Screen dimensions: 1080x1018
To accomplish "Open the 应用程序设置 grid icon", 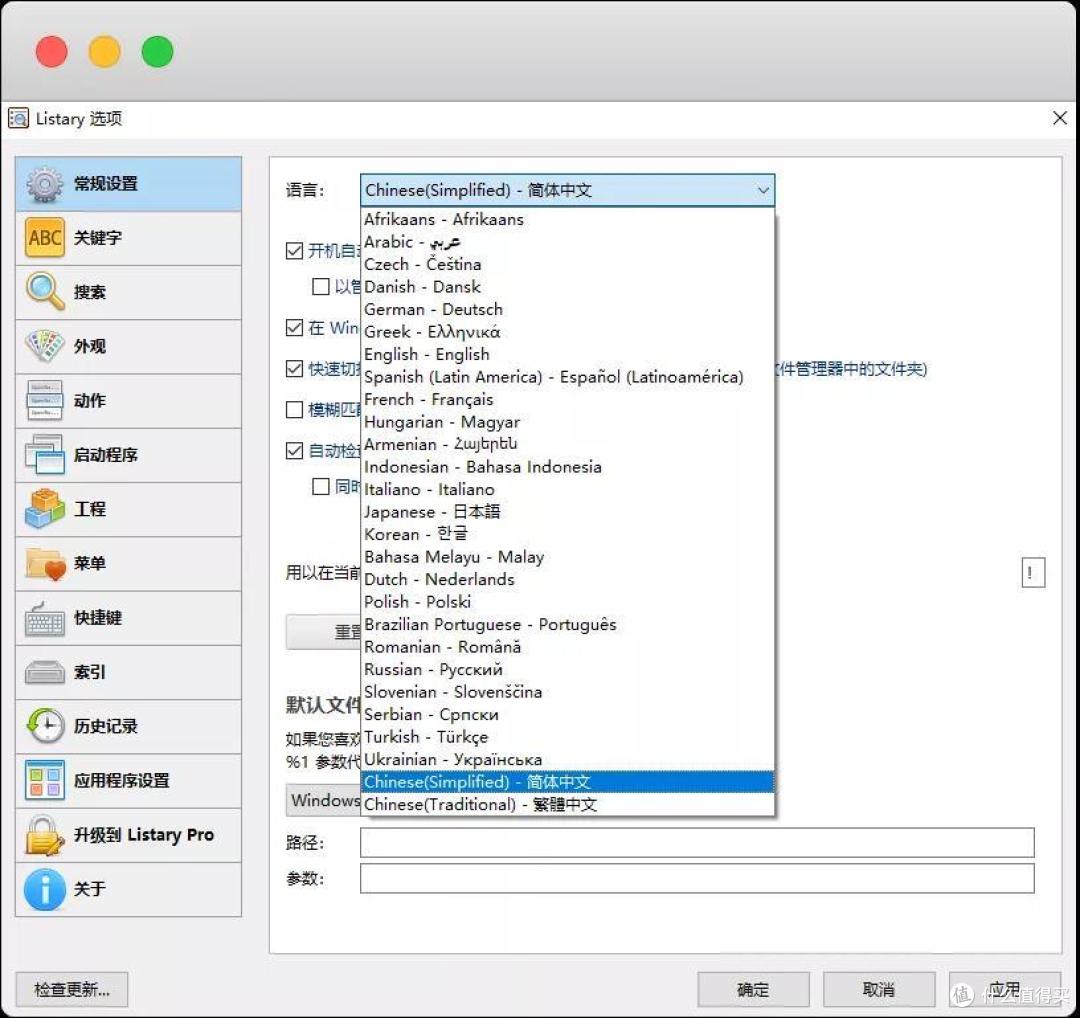I will pos(45,780).
